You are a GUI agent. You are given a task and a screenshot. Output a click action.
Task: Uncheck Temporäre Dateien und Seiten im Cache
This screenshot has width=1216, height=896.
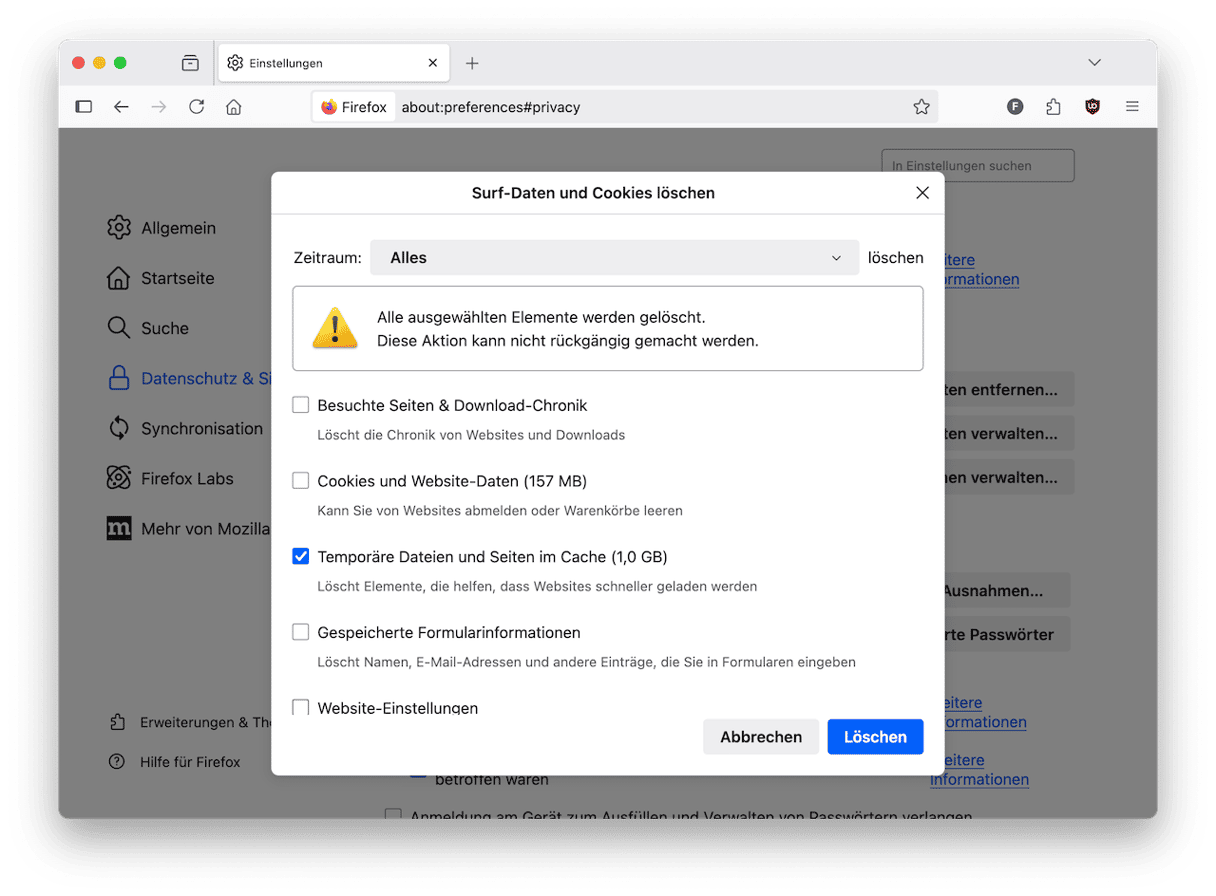pos(301,557)
